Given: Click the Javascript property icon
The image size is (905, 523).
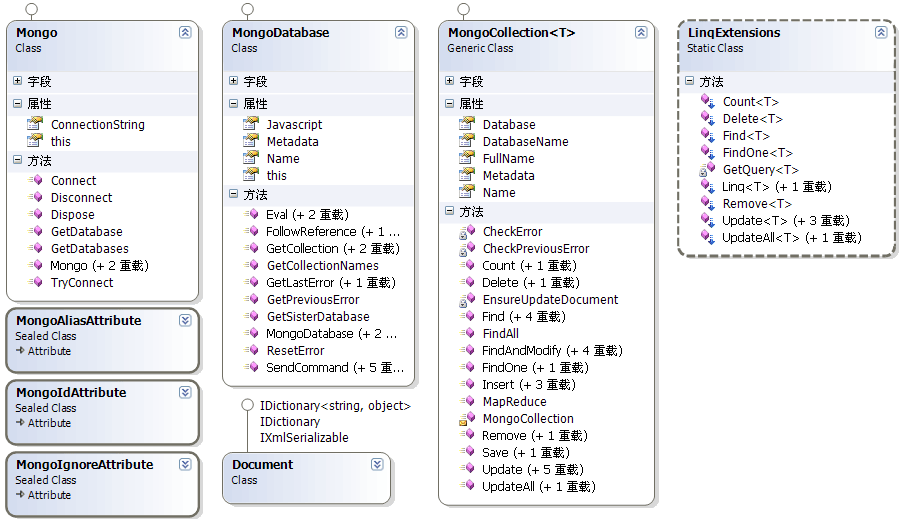Looking at the screenshot, I should (251, 124).
